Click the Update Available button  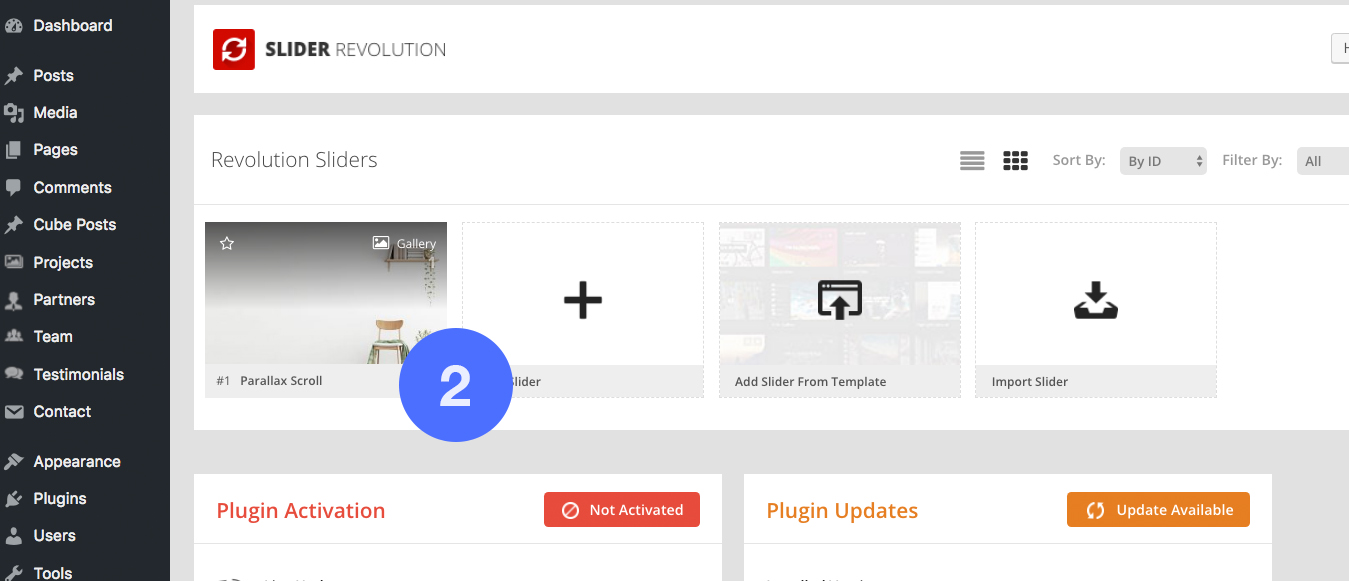coord(1158,510)
